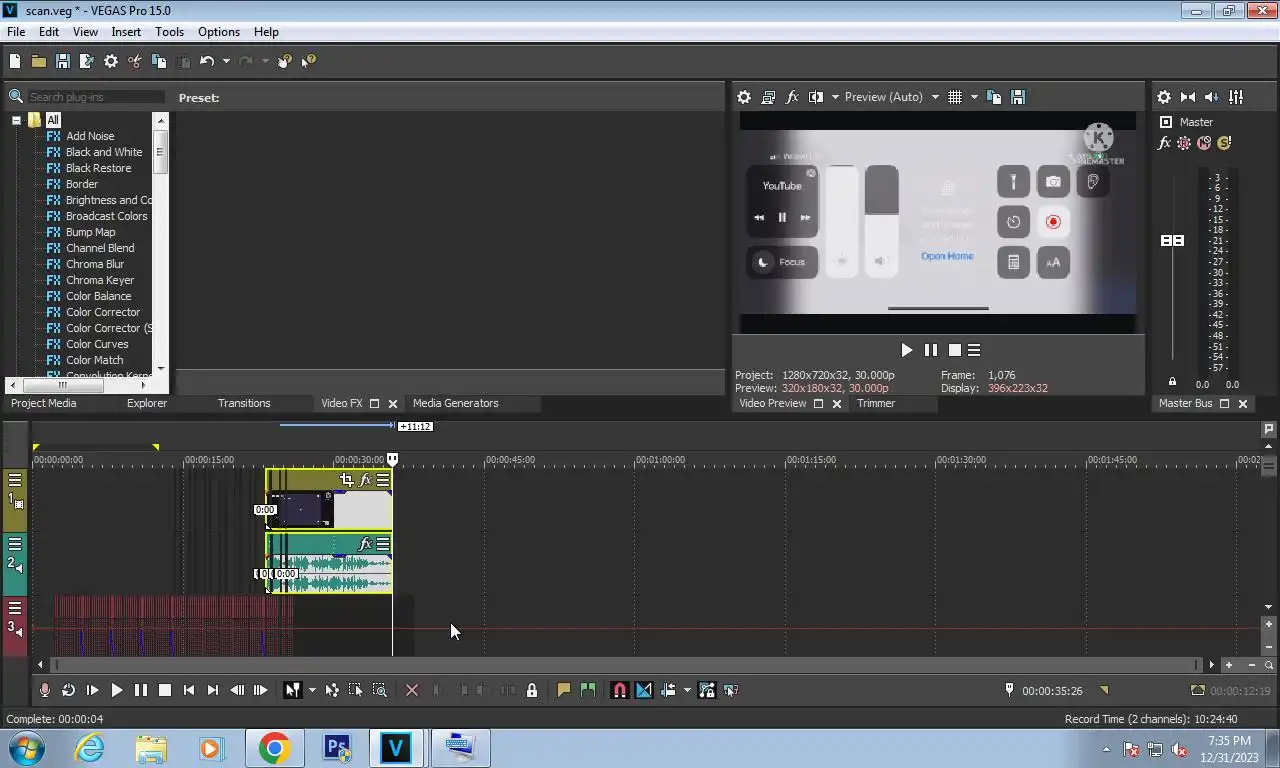Select the Color Curves effect
1280x768 pixels.
tap(97, 344)
